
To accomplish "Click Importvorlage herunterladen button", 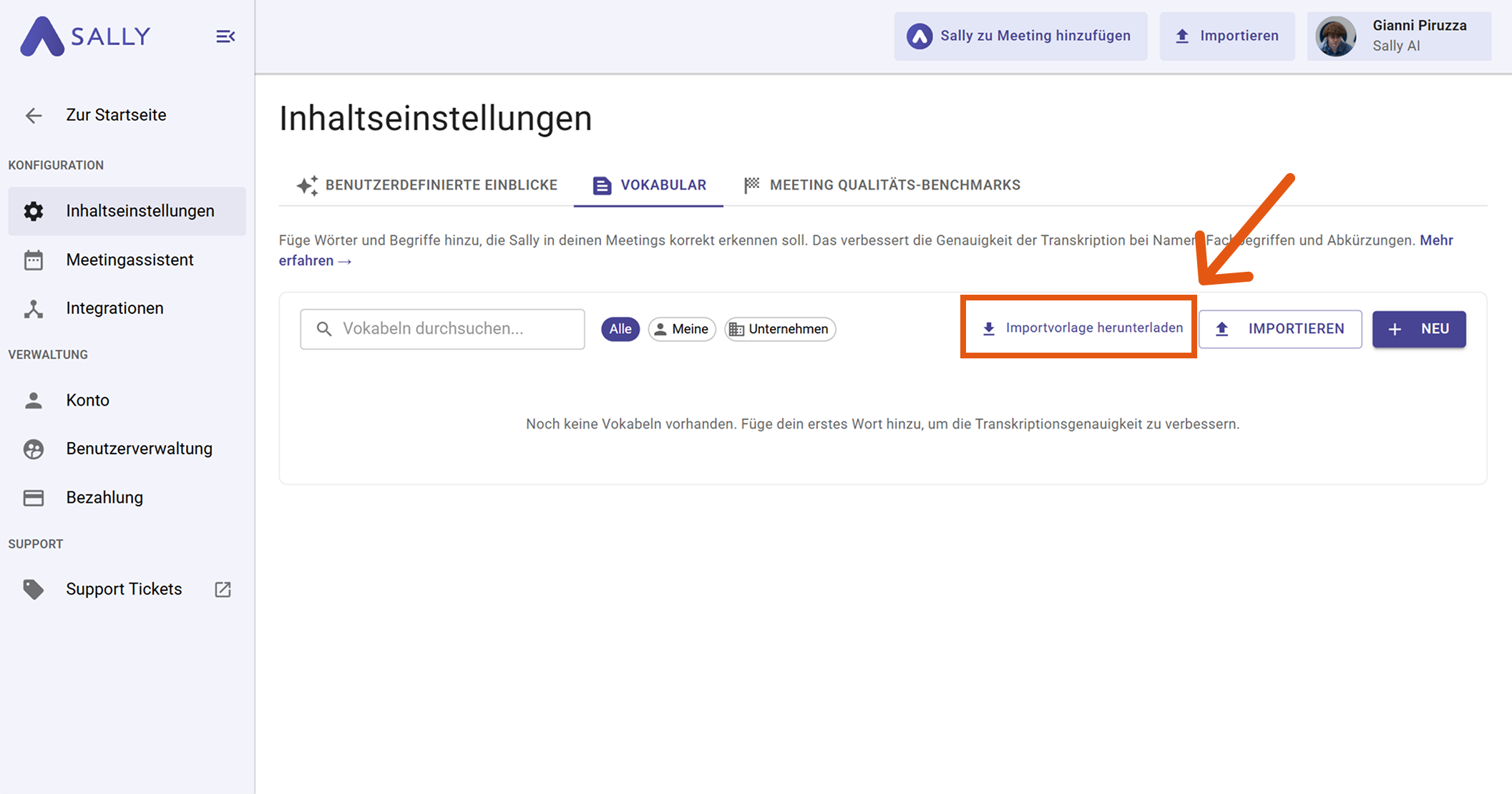I will [x=1083, y=328].
